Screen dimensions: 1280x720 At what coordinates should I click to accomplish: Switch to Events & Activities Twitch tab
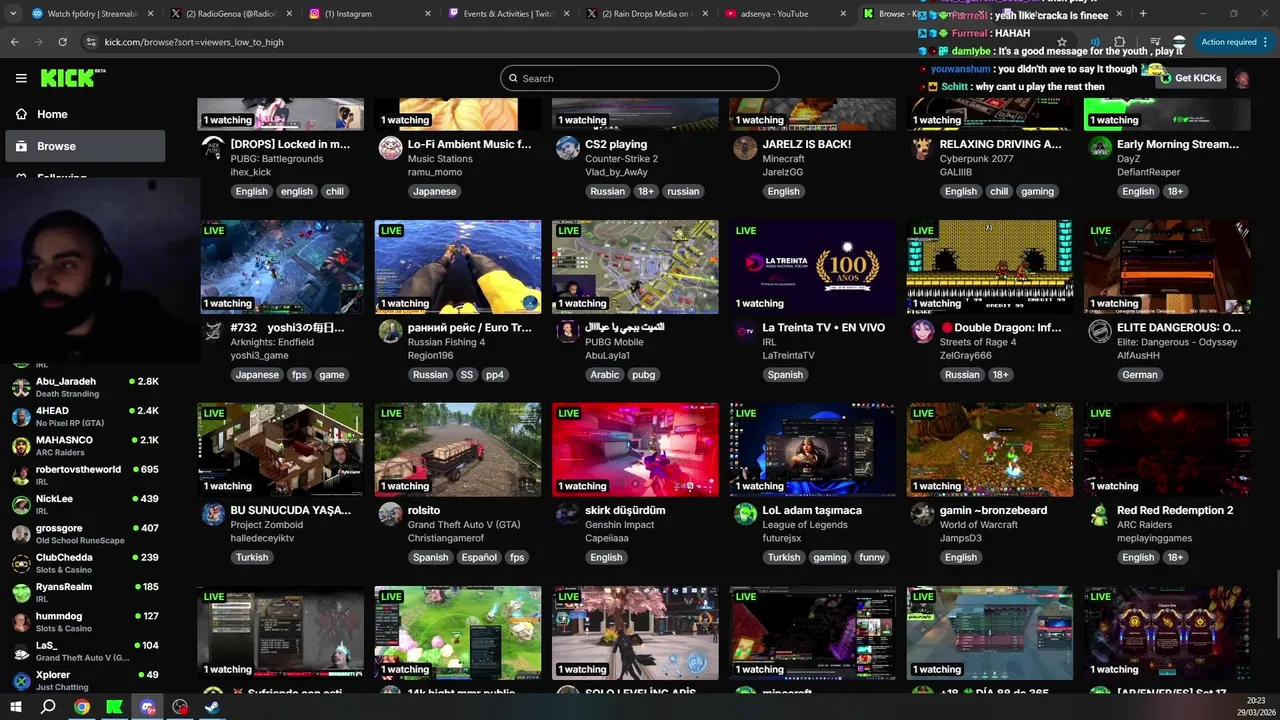507,14
